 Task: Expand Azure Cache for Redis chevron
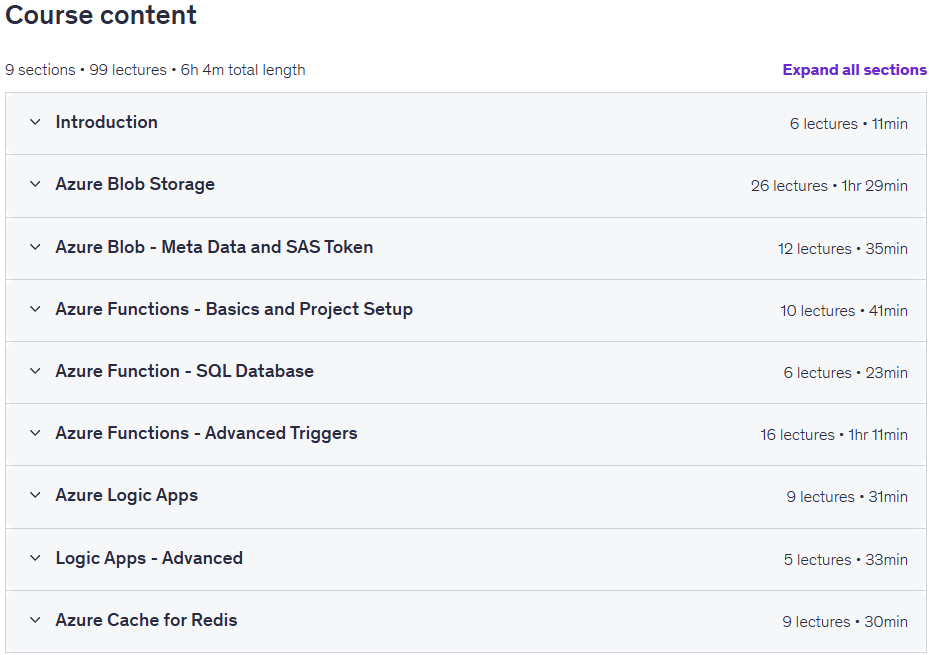click(x=36, y=620)
